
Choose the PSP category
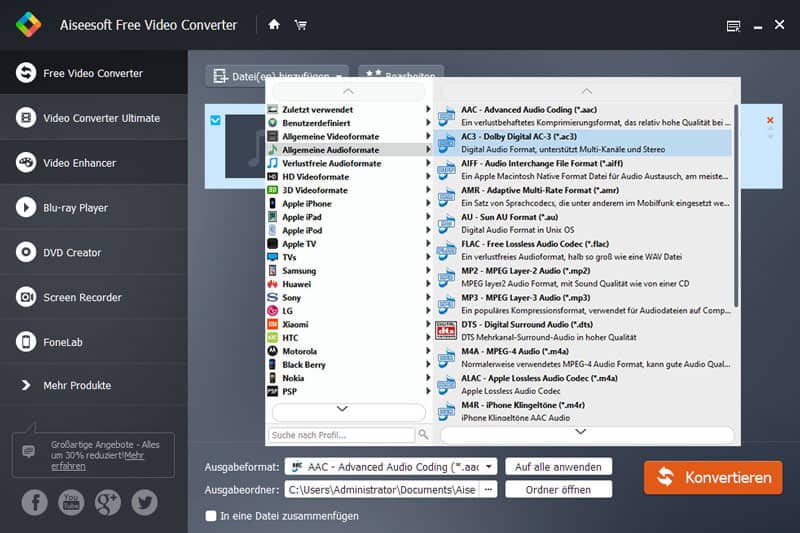349,391
